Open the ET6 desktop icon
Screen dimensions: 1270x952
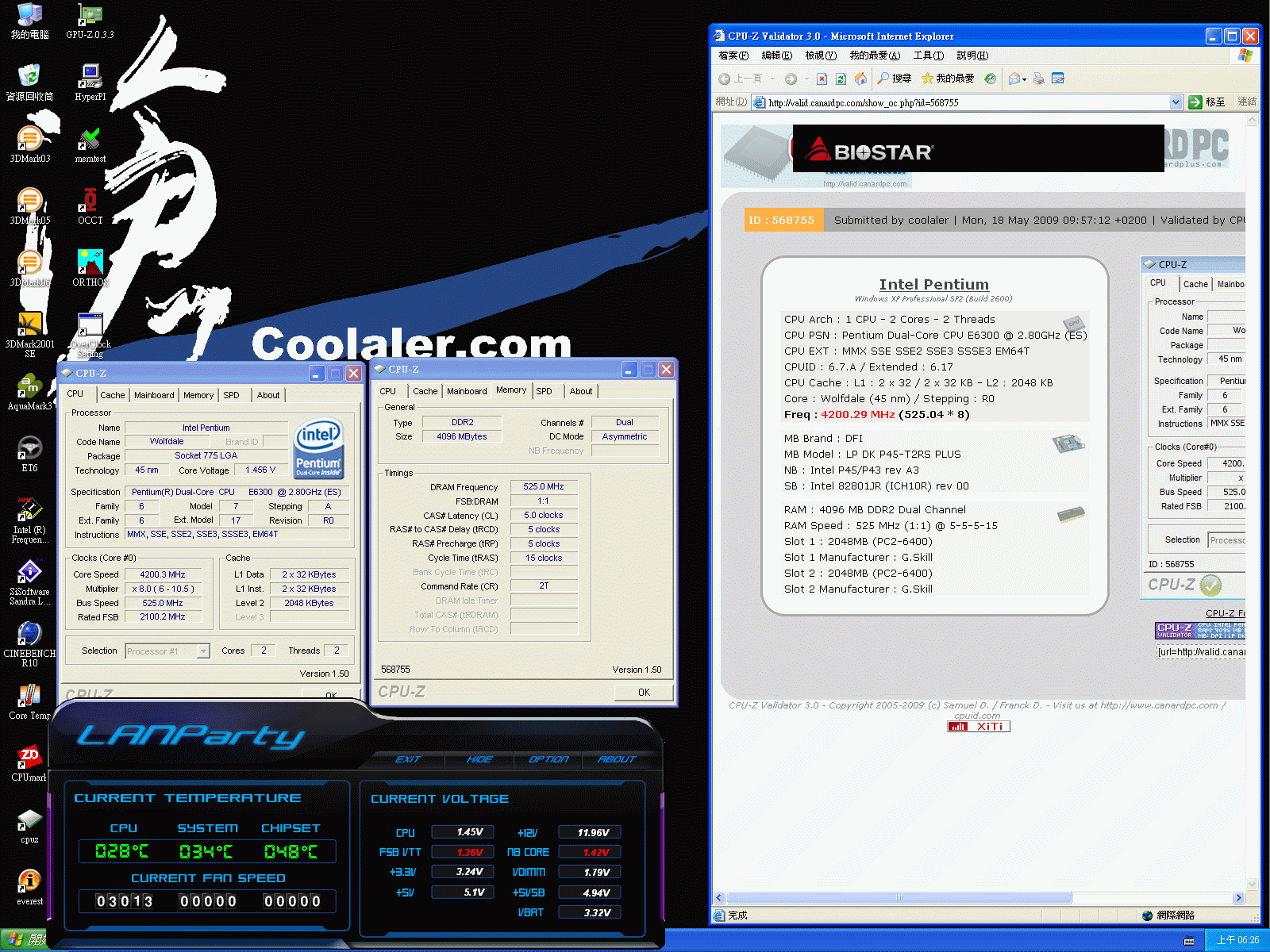pos(30,455)
